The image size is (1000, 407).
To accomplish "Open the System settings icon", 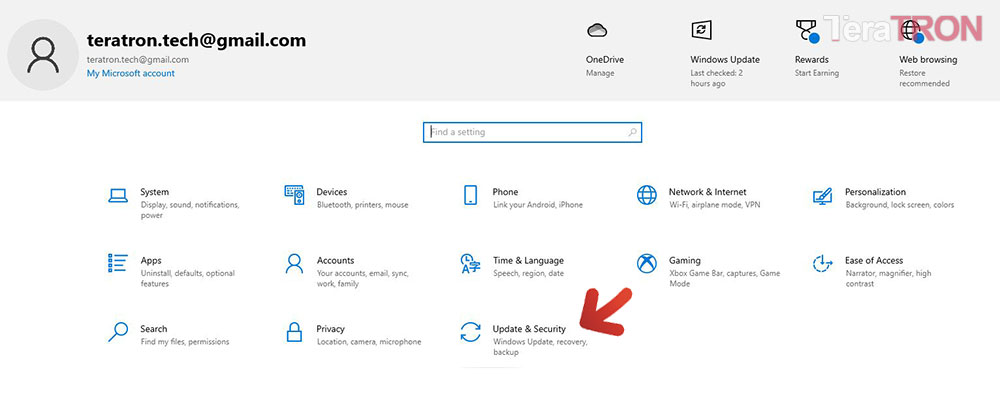I will [118, 195].
